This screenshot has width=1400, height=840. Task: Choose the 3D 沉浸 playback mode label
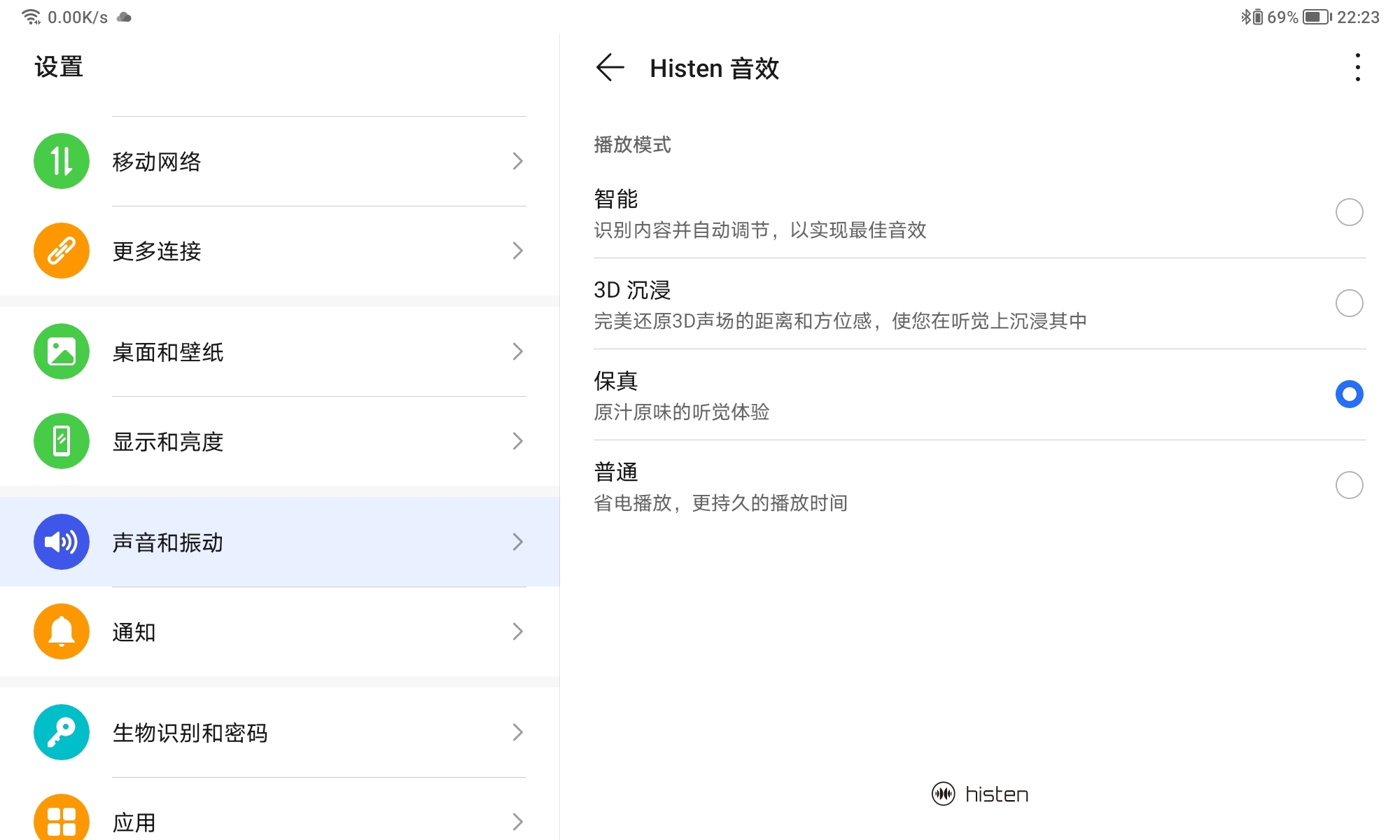tap(632, 290)
